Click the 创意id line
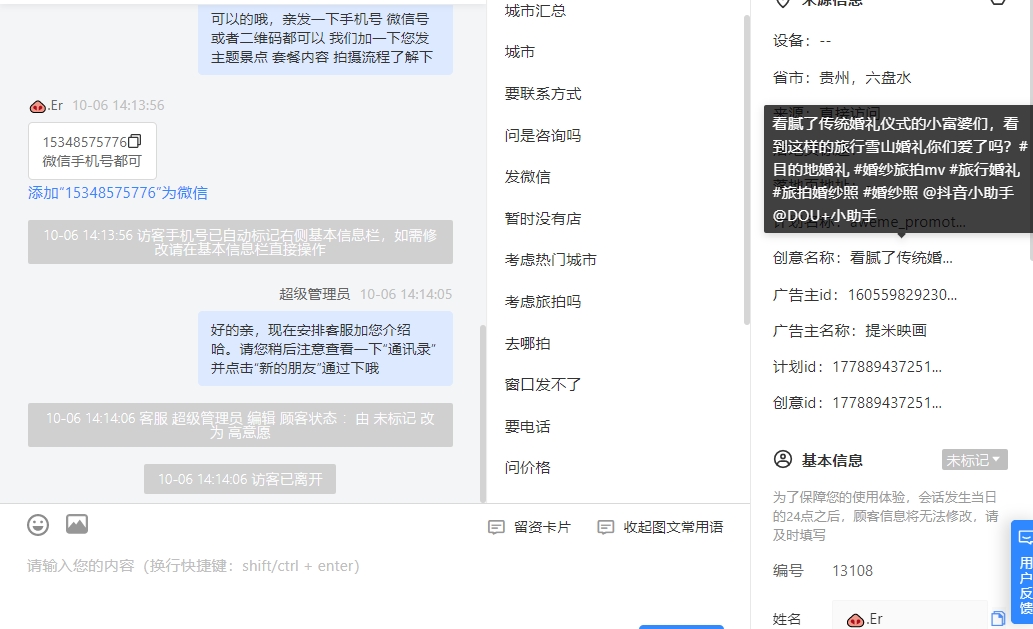 857,402
